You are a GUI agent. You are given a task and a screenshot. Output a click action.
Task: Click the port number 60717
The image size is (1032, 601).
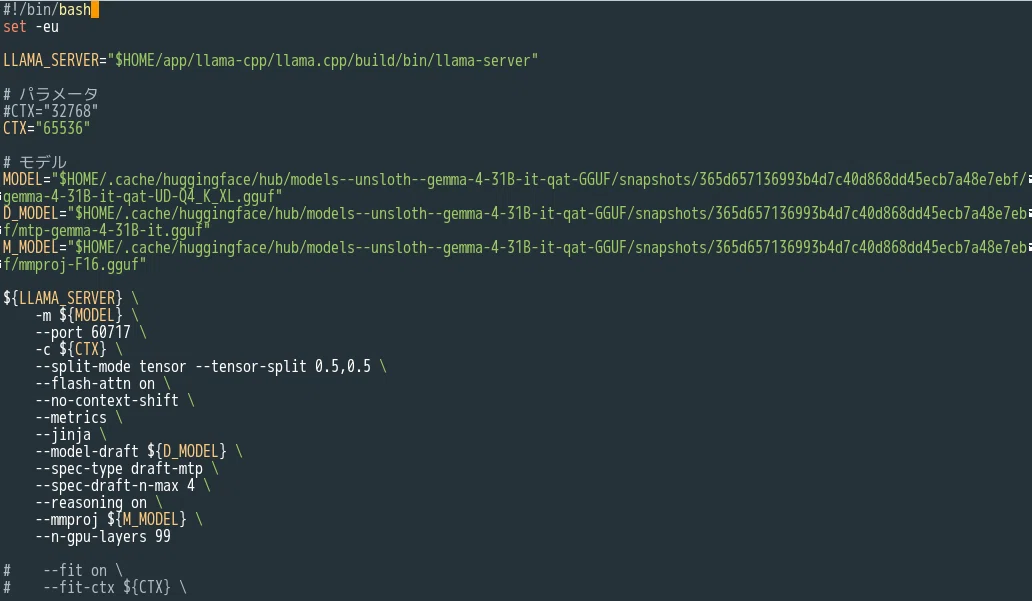tap(111, 332)
